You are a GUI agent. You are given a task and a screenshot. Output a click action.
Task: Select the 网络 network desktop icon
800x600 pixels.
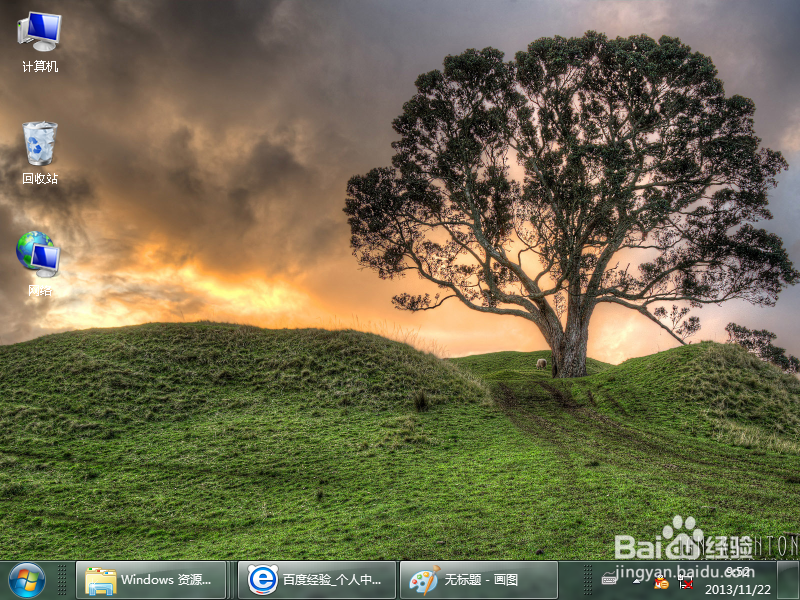point(39,264)
